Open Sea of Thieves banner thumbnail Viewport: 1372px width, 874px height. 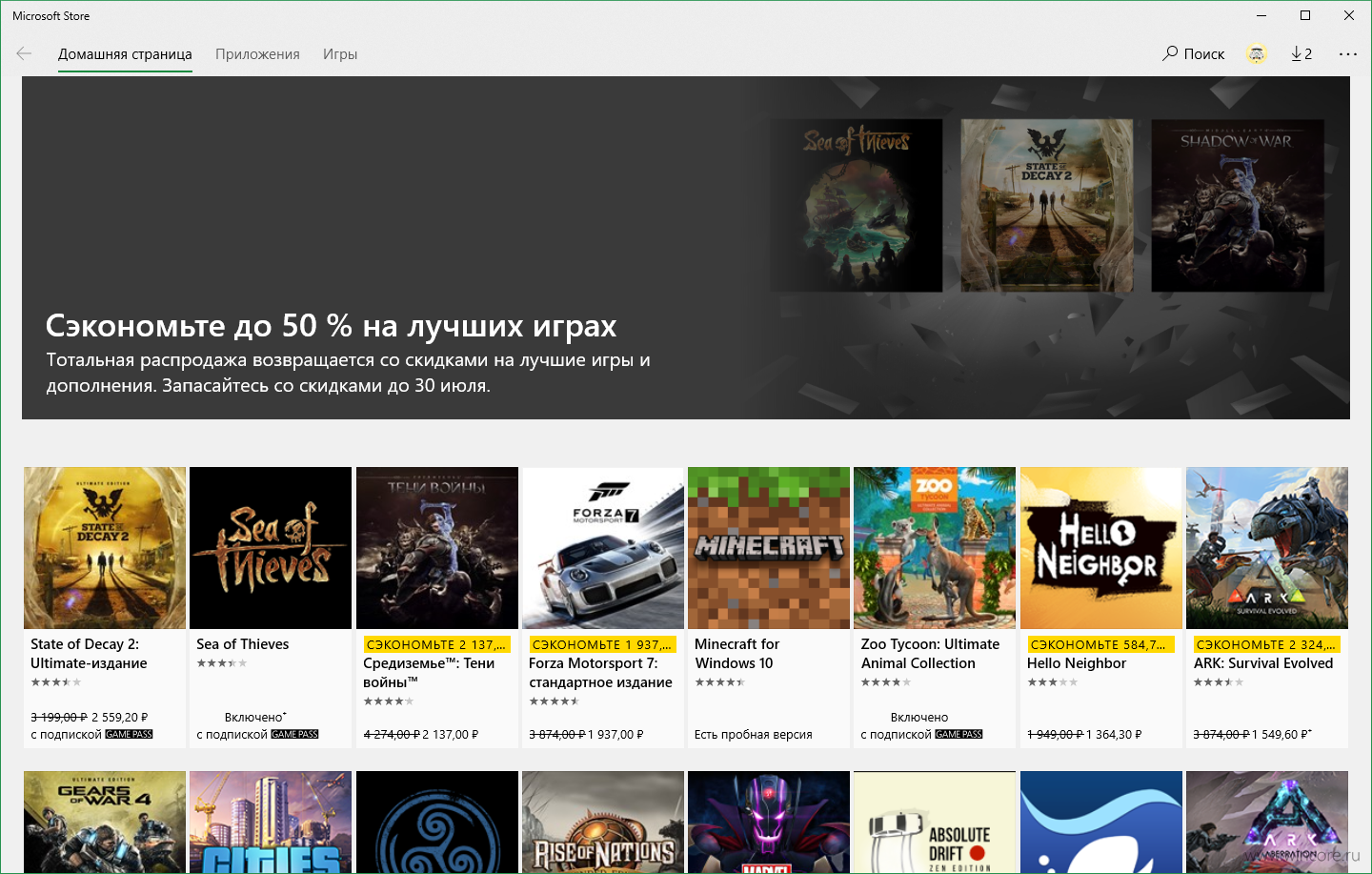856,205
